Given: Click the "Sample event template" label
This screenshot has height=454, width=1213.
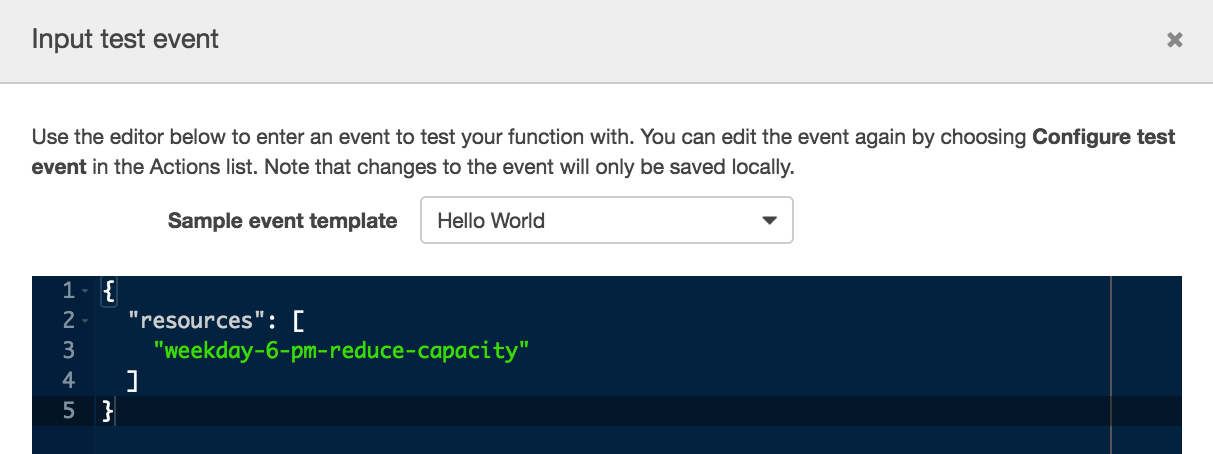Looking at the screenshot, I should pyautogui.click(x=282, y=221).
